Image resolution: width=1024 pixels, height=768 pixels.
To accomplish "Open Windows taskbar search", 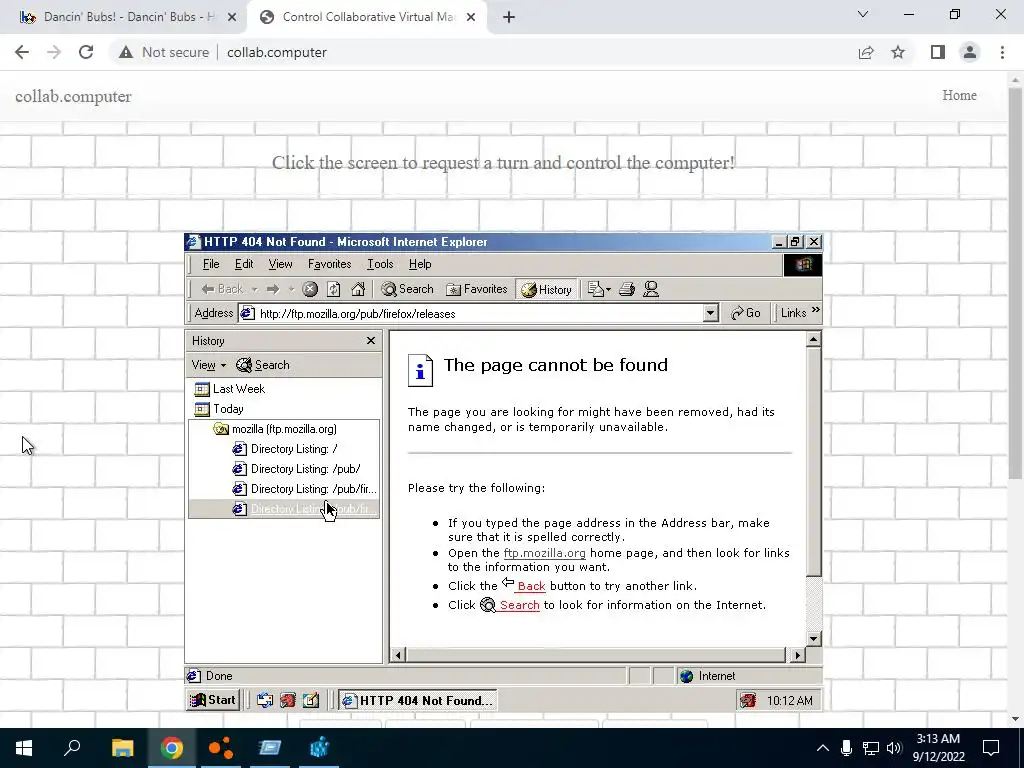I will coord(72,748).
